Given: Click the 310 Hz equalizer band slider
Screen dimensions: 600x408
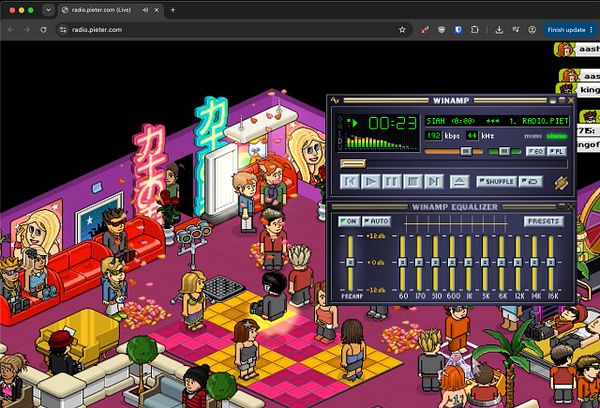Looking at the screenshot, I should tap(435, 263).
